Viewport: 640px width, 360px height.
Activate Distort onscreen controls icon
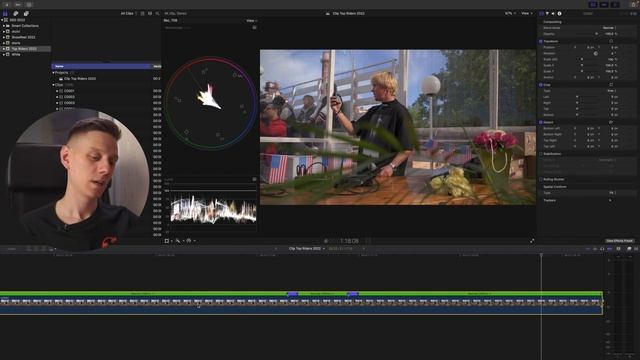coord(611,122)
